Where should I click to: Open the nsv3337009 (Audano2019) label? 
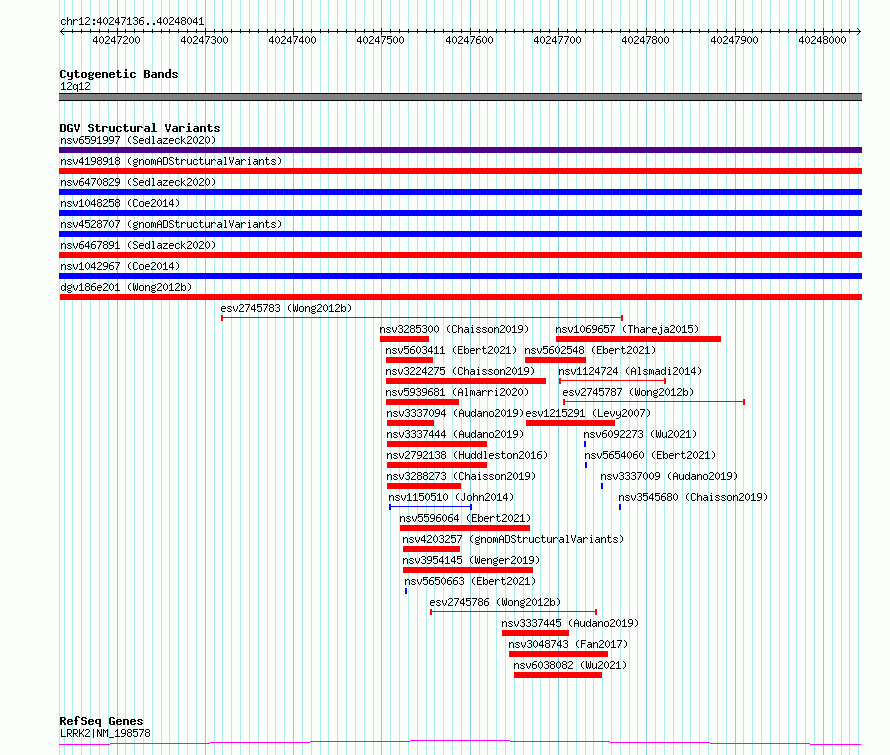point(669,476)
